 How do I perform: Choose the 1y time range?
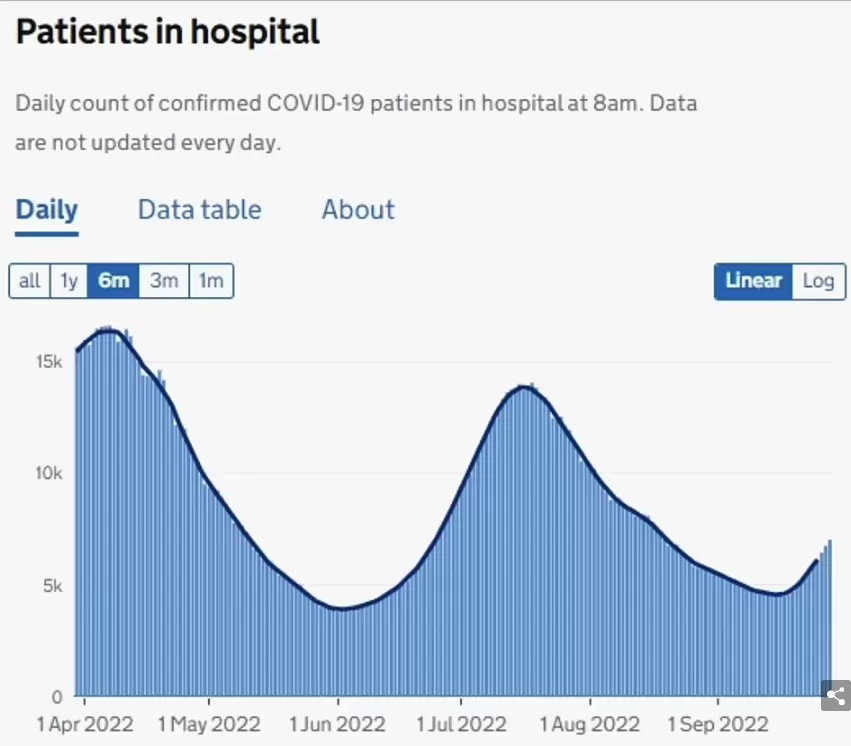tap(69, 281)
